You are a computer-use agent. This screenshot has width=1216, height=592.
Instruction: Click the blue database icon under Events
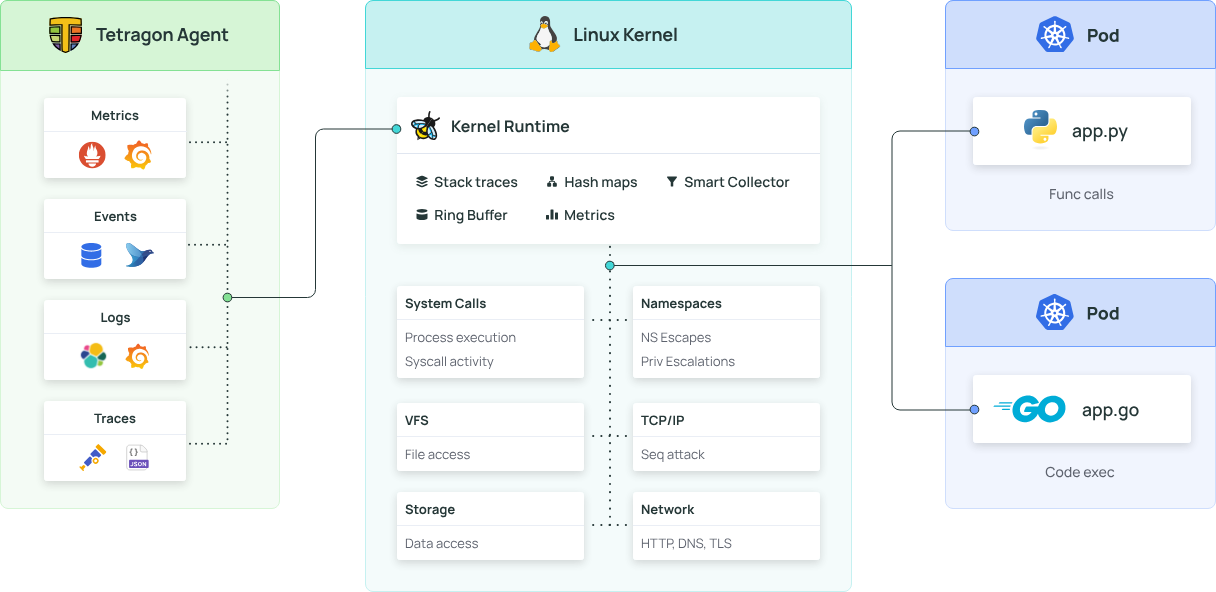91,256
